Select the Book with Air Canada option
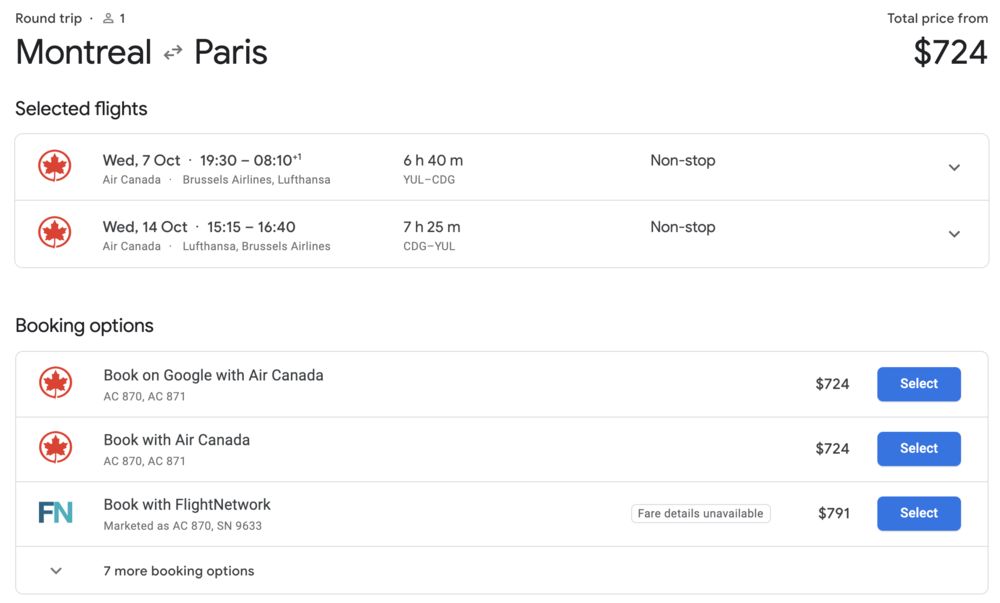 point(918,449)
